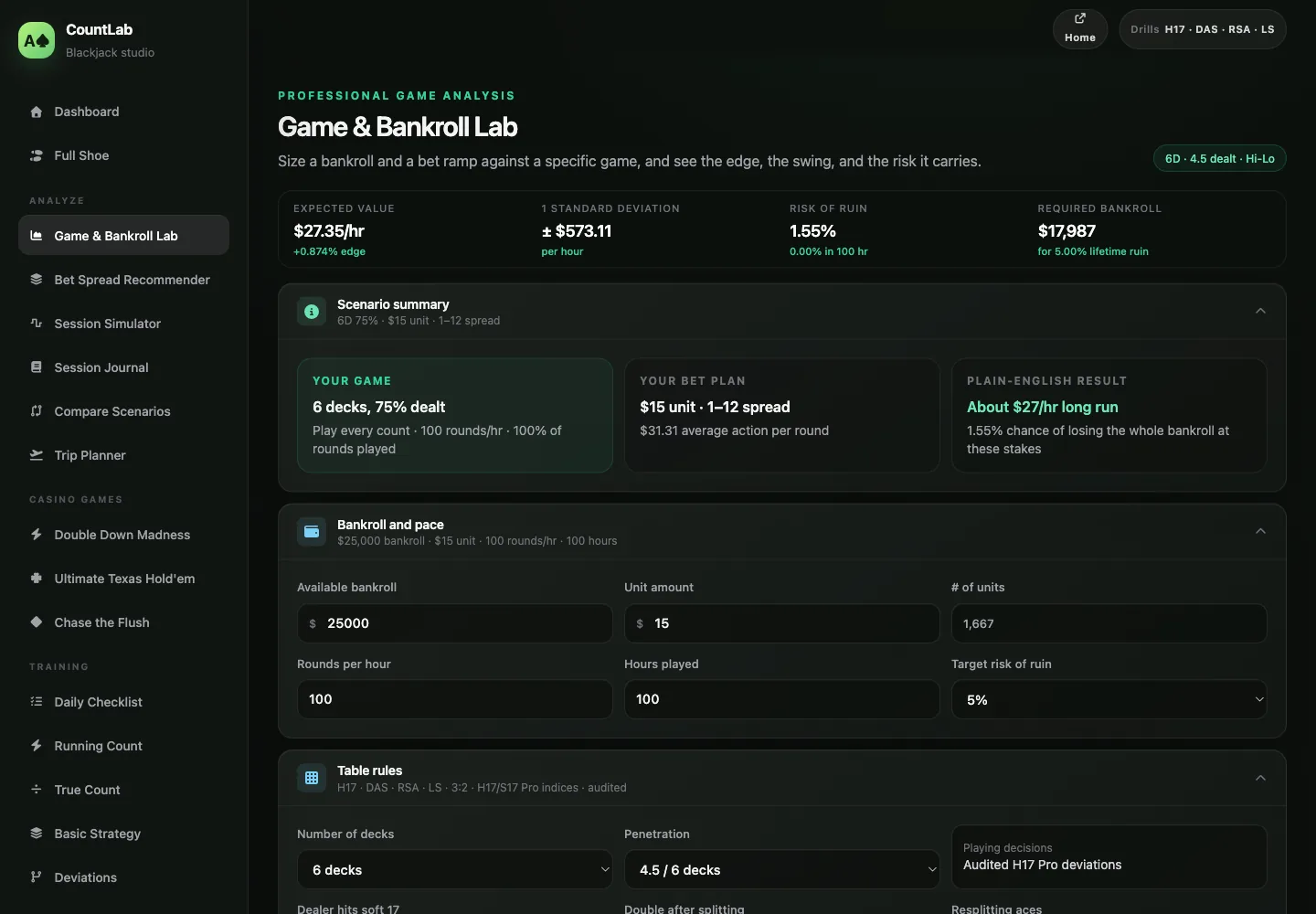Open the Number of decks dropdown
Image resolution: width=1316 pixels, height=914 pixels.
tap(454, 870)
